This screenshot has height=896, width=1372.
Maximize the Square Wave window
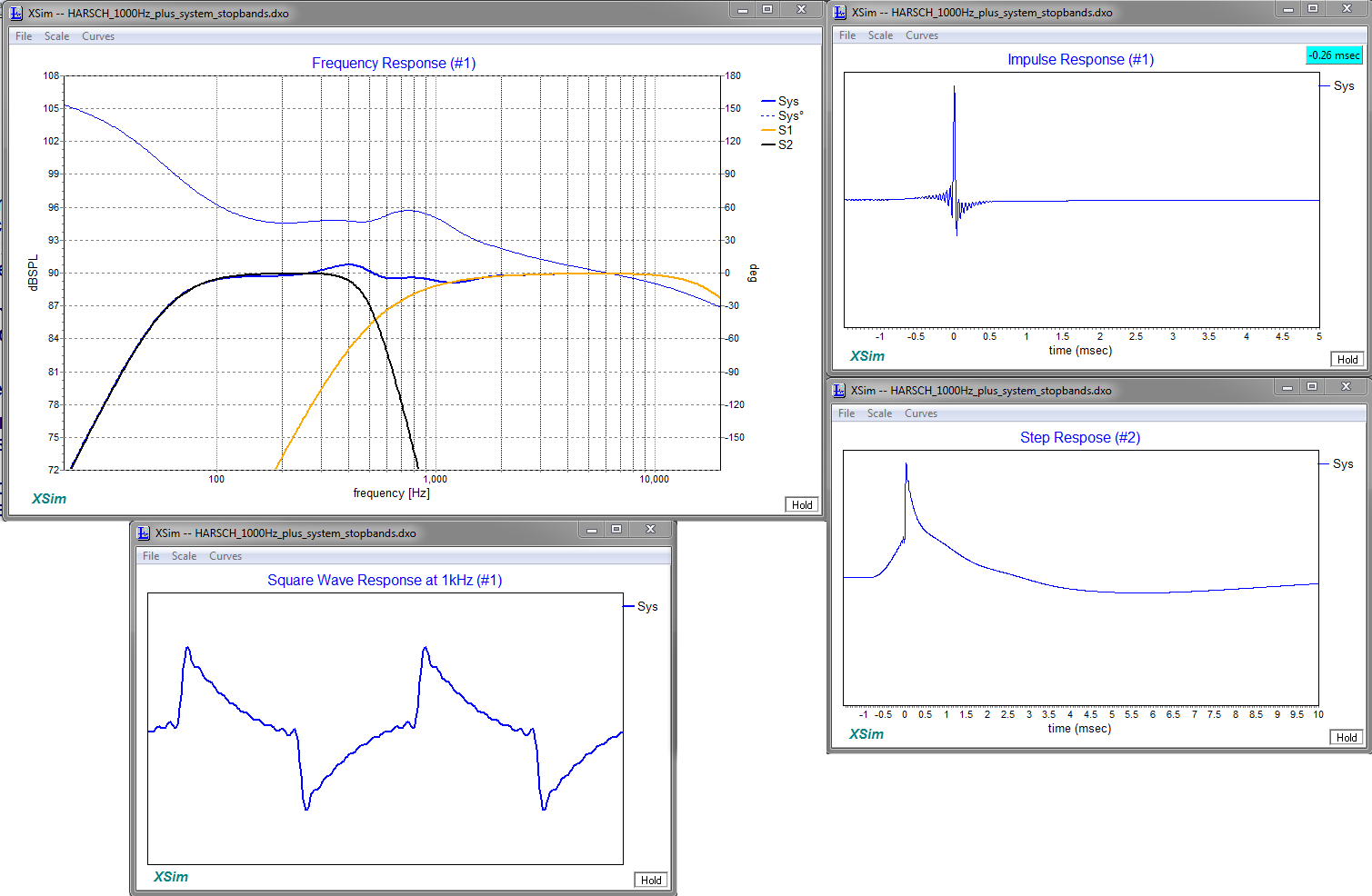click(616, 530)
